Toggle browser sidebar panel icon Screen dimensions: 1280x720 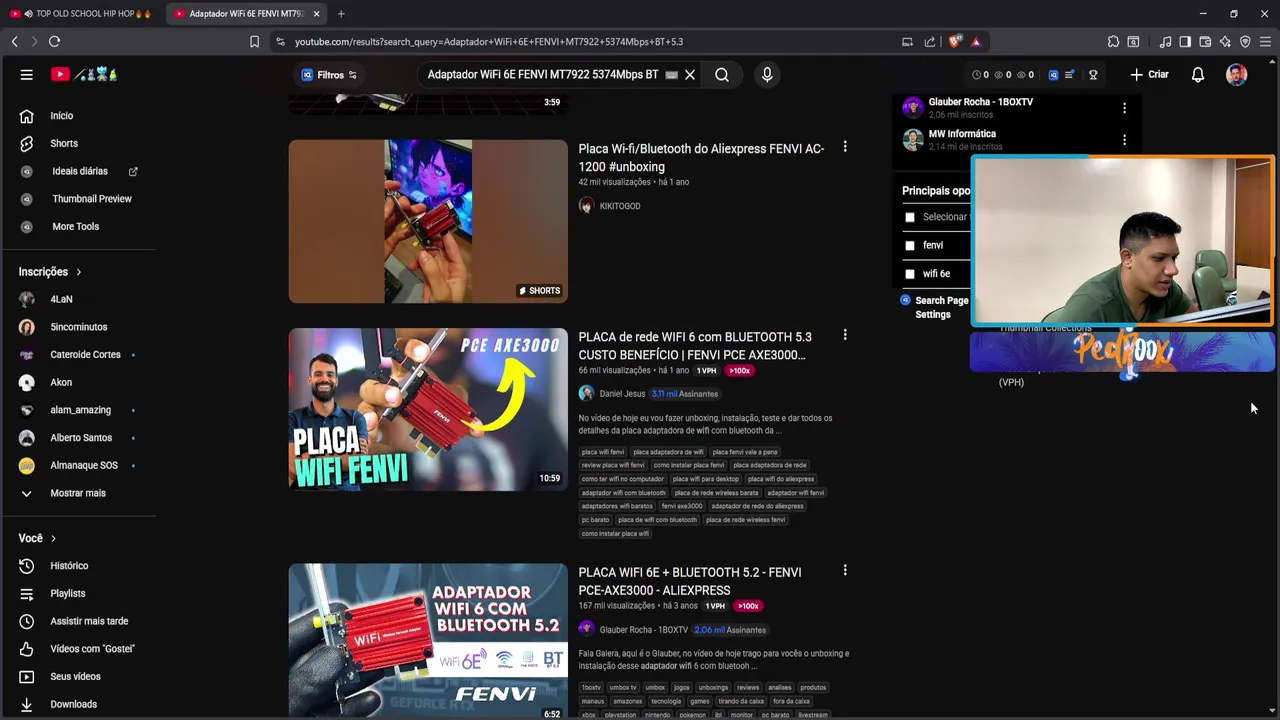click(1185, 42)
